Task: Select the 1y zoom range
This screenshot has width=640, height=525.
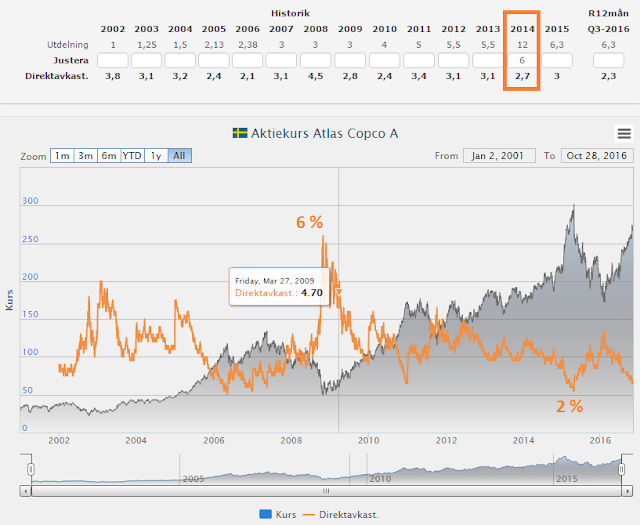Action: [x=156, y=156]
